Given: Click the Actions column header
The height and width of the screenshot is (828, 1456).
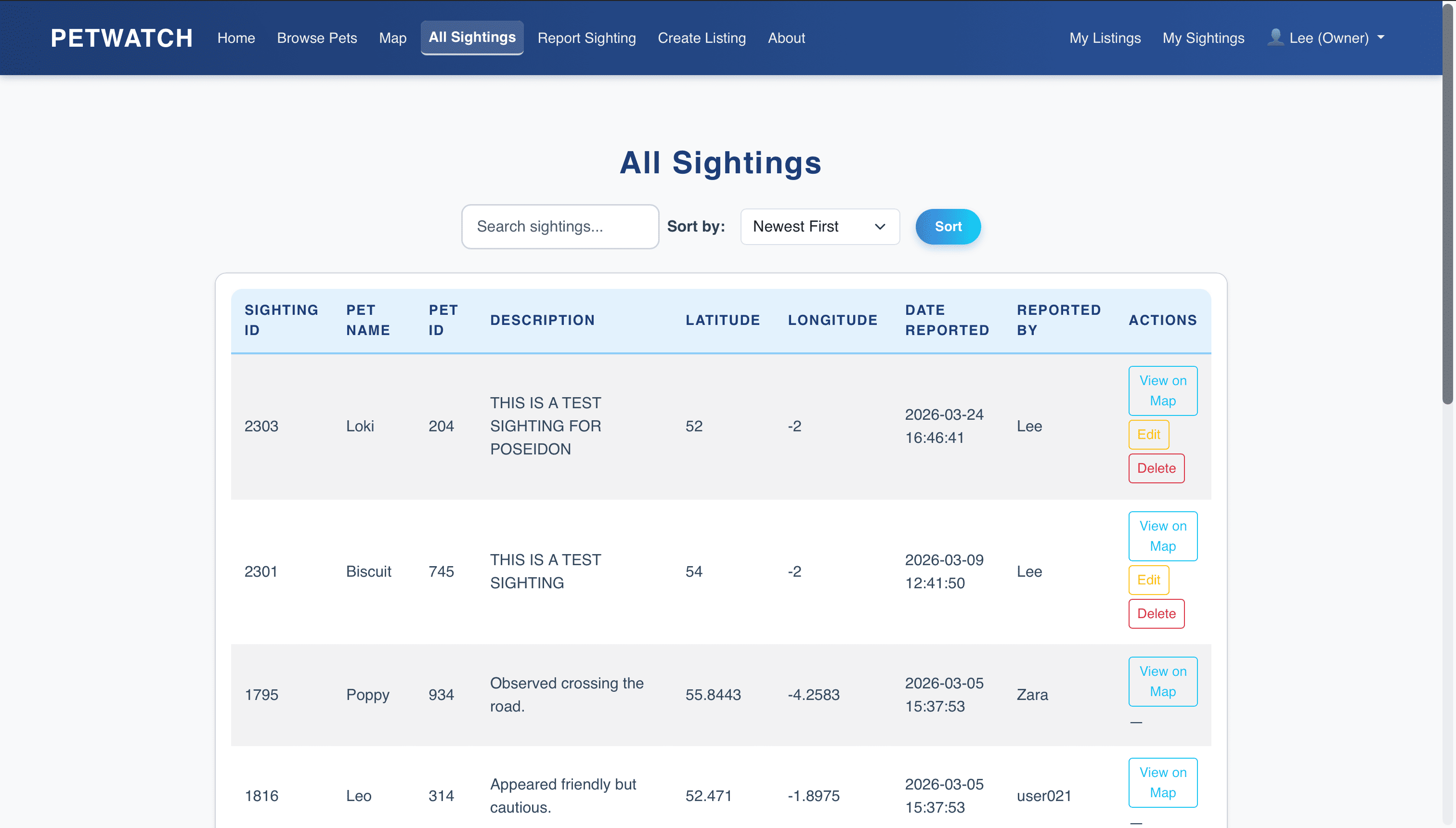Looking at the screenshot, I should click(1162, 320).
